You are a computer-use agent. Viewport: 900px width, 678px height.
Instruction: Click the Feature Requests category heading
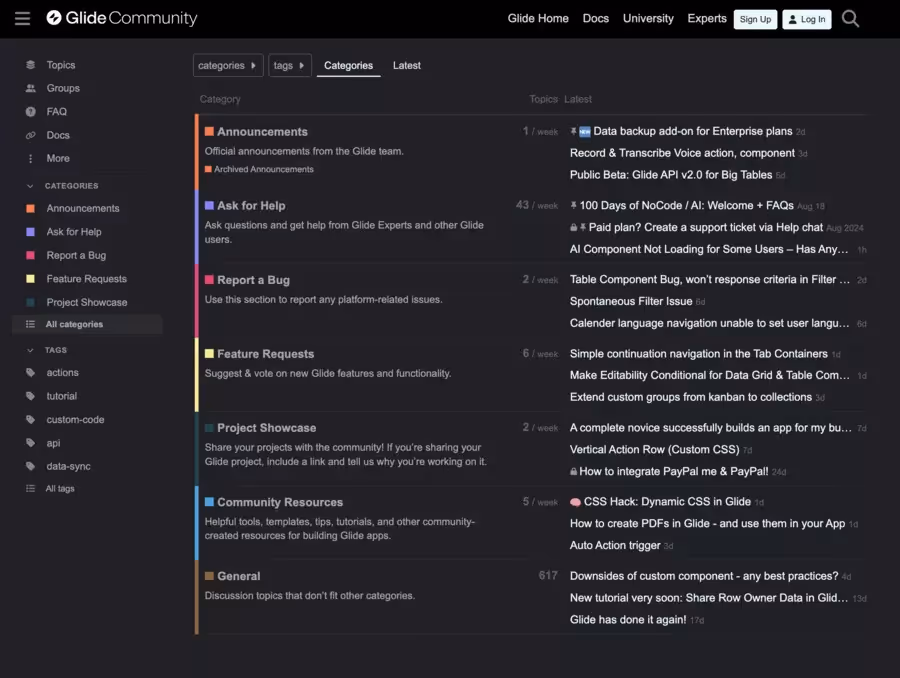click(265, 354)
